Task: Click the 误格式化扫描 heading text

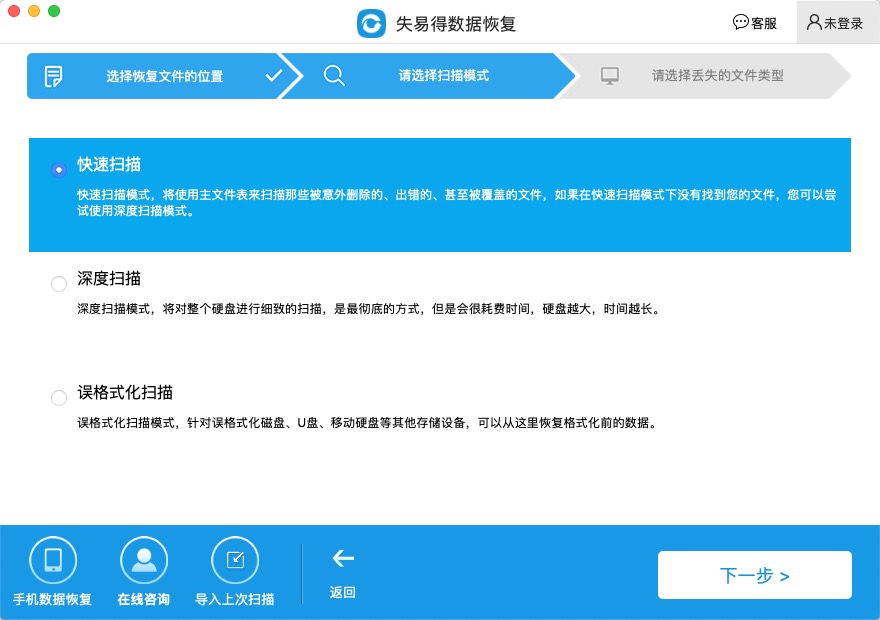Action: [125, 392]
